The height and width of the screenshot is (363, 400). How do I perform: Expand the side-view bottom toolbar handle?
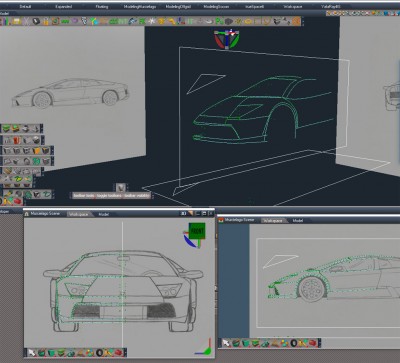point(319,343)
